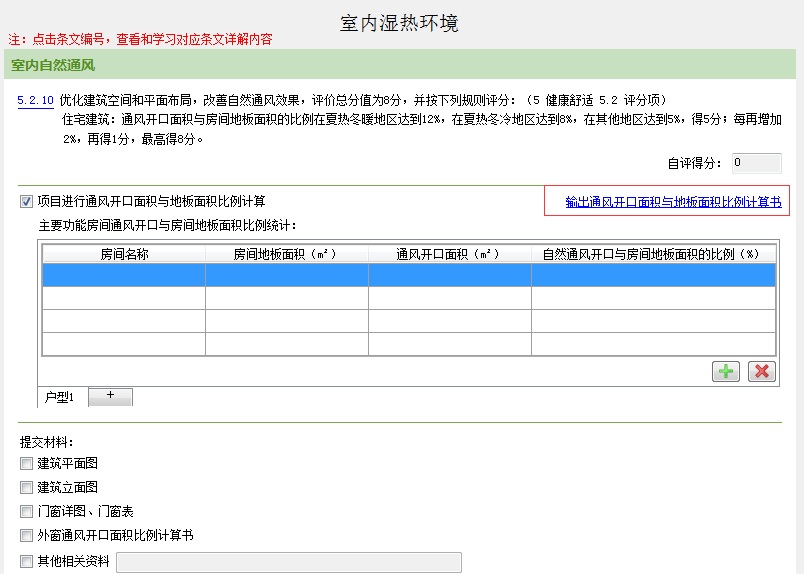Click the 自评得分 score field
Screen dimensions: 804x574
pos(755,163)
